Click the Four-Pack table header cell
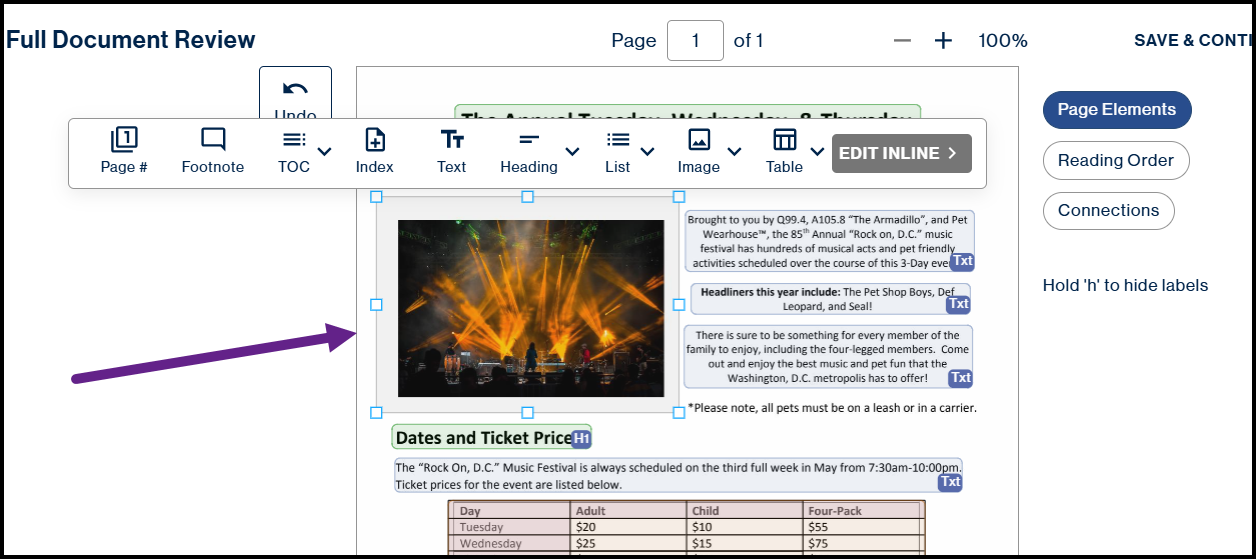 click(863, 510)
